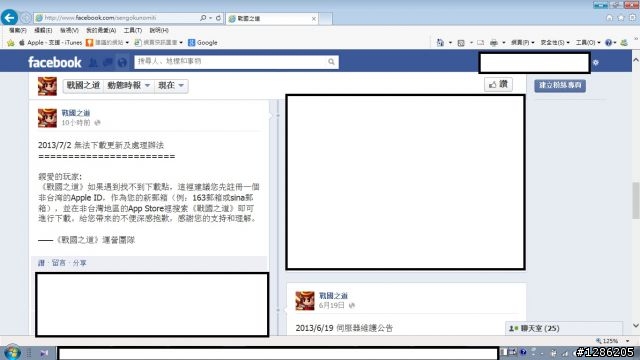
Task: Open the 我的最愛(A) menu
Action: click(101, 31)
